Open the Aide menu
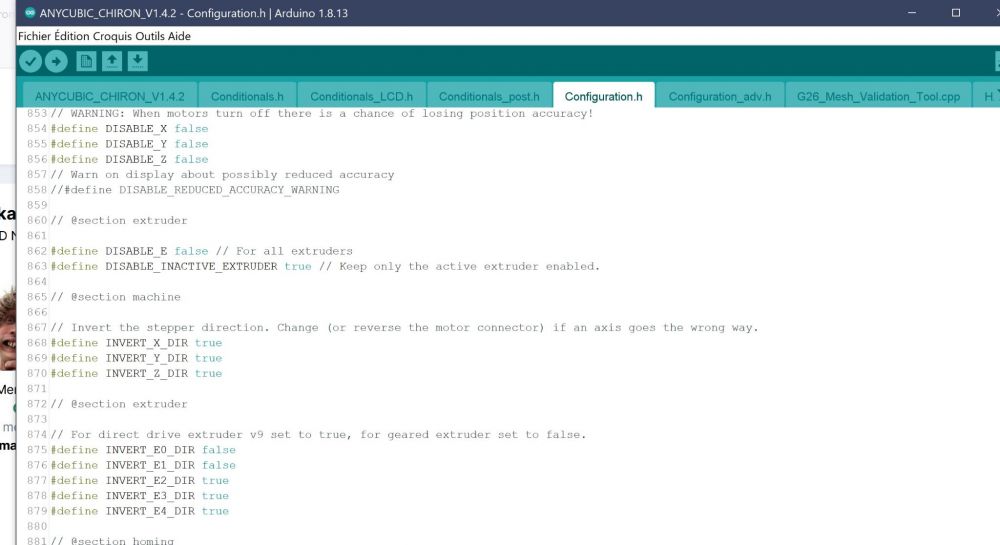This screenshot has height=545, width=1000. pos(179,36)
